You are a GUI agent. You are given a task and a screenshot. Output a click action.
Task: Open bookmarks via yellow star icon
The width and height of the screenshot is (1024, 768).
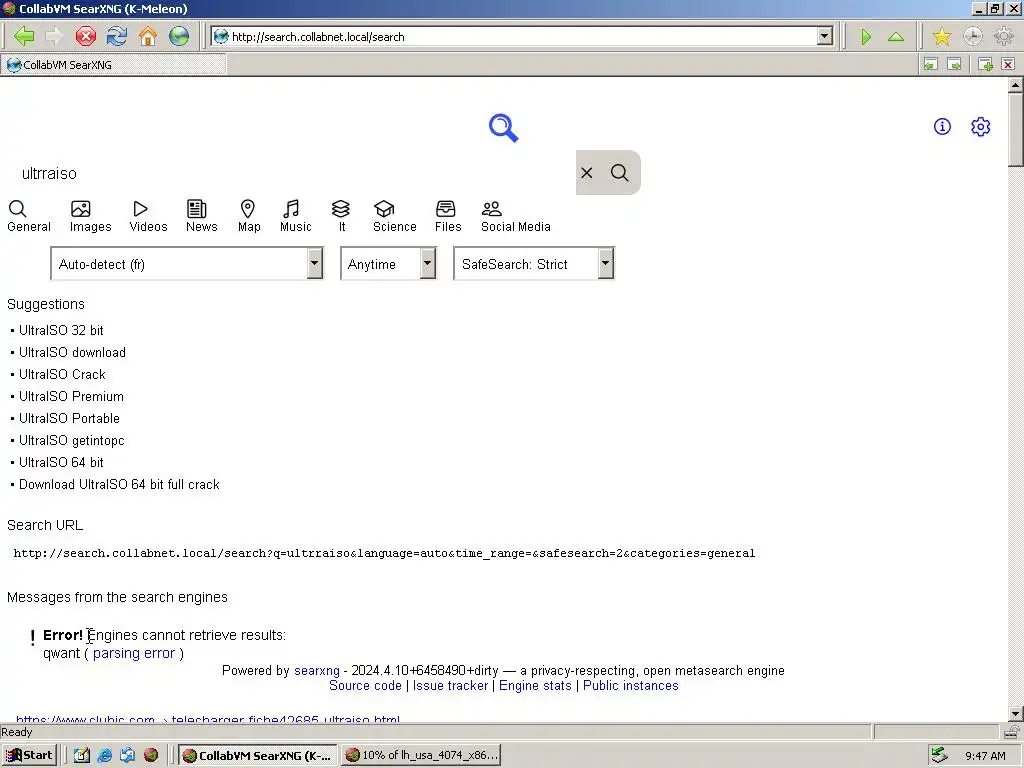click(942, 37)
